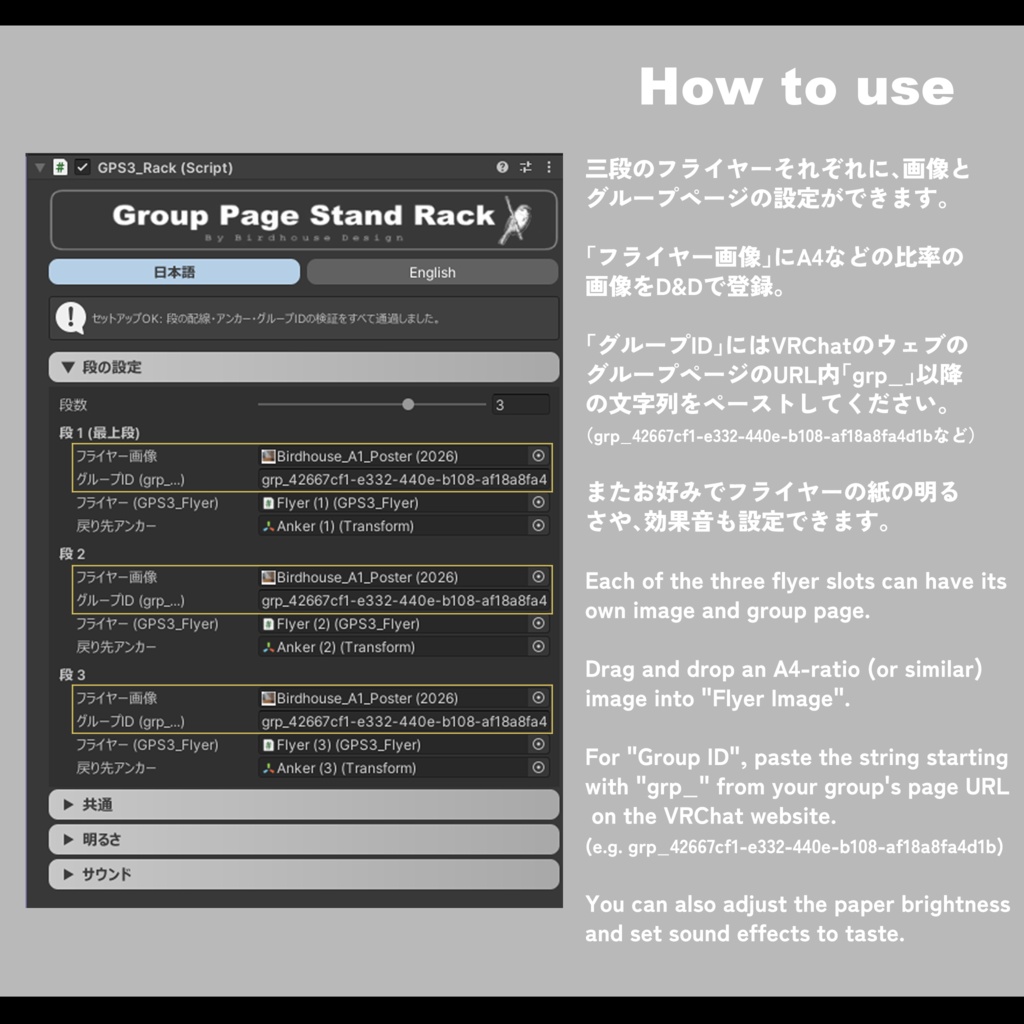This screenshot has height=1024, width=1024.
Task: Click the 段 1 (最上段) heading
Action: (x=99, y=433)
